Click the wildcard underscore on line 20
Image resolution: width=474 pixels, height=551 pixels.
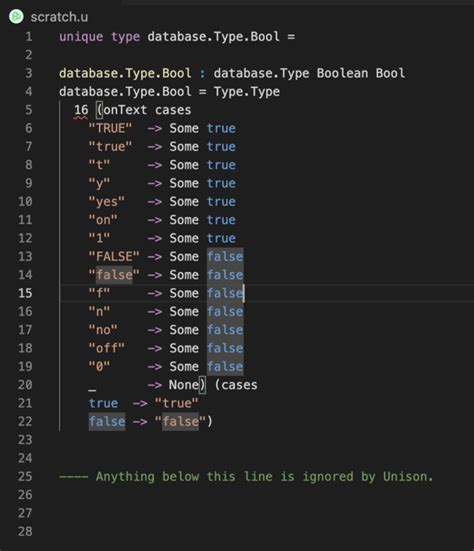(92, 389)
